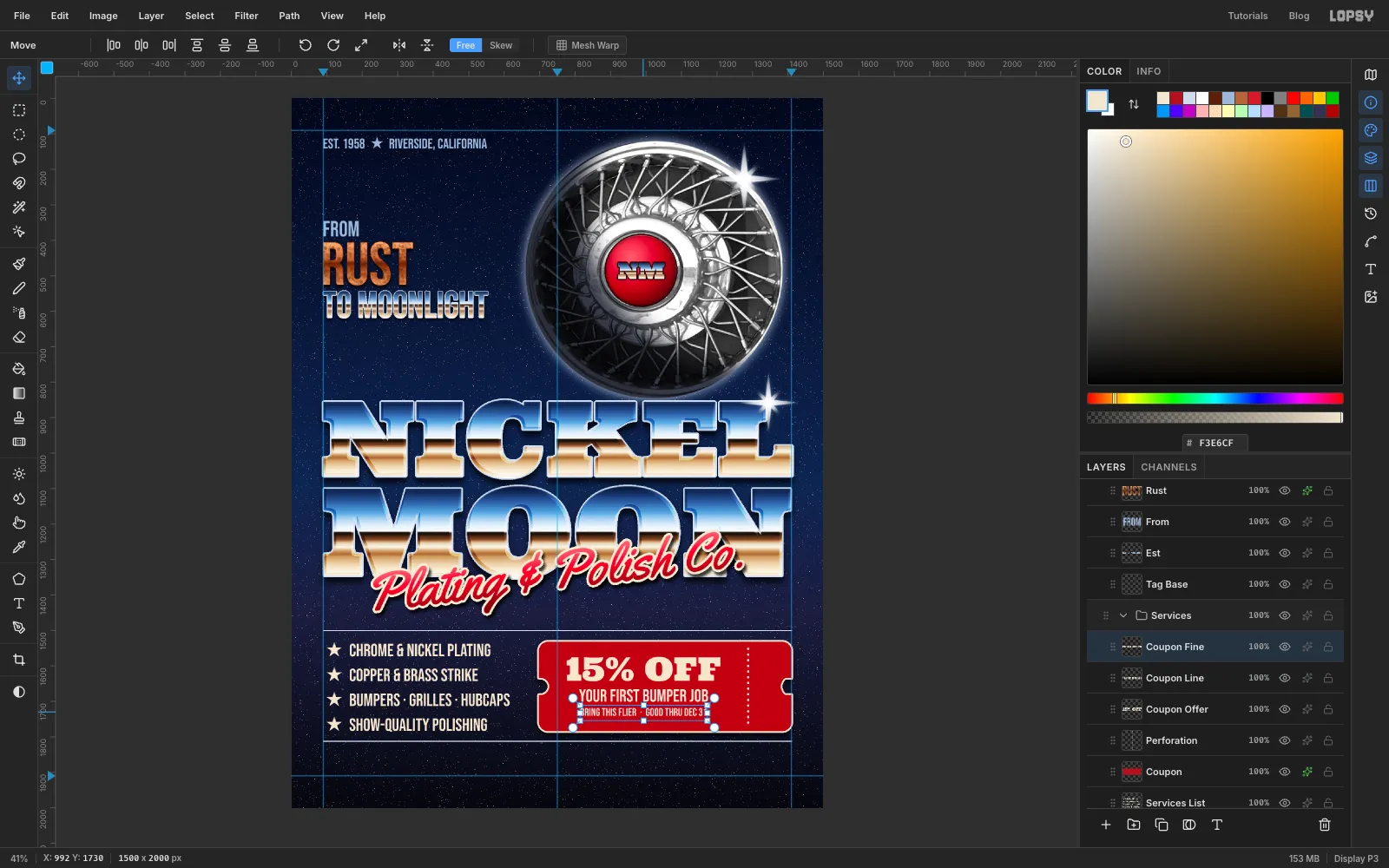Choose the Skew transform mode
Image resolution: width=1389 pixels, height=868 pixels.
(501, 45)
